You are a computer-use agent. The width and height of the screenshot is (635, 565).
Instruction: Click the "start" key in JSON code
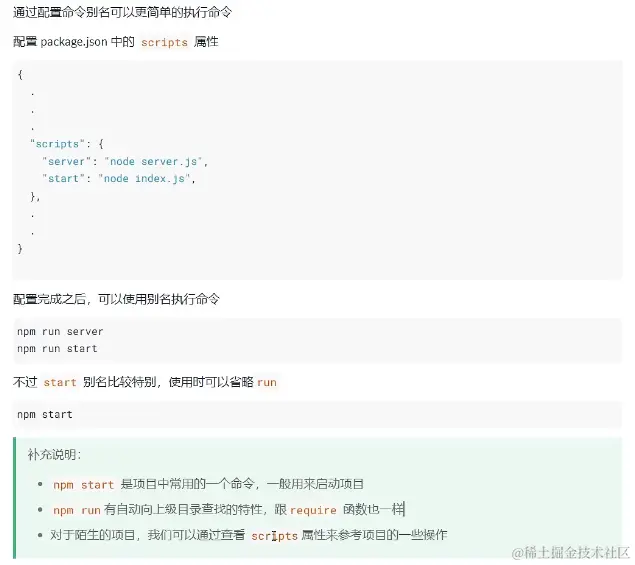[x=64, y=179]
